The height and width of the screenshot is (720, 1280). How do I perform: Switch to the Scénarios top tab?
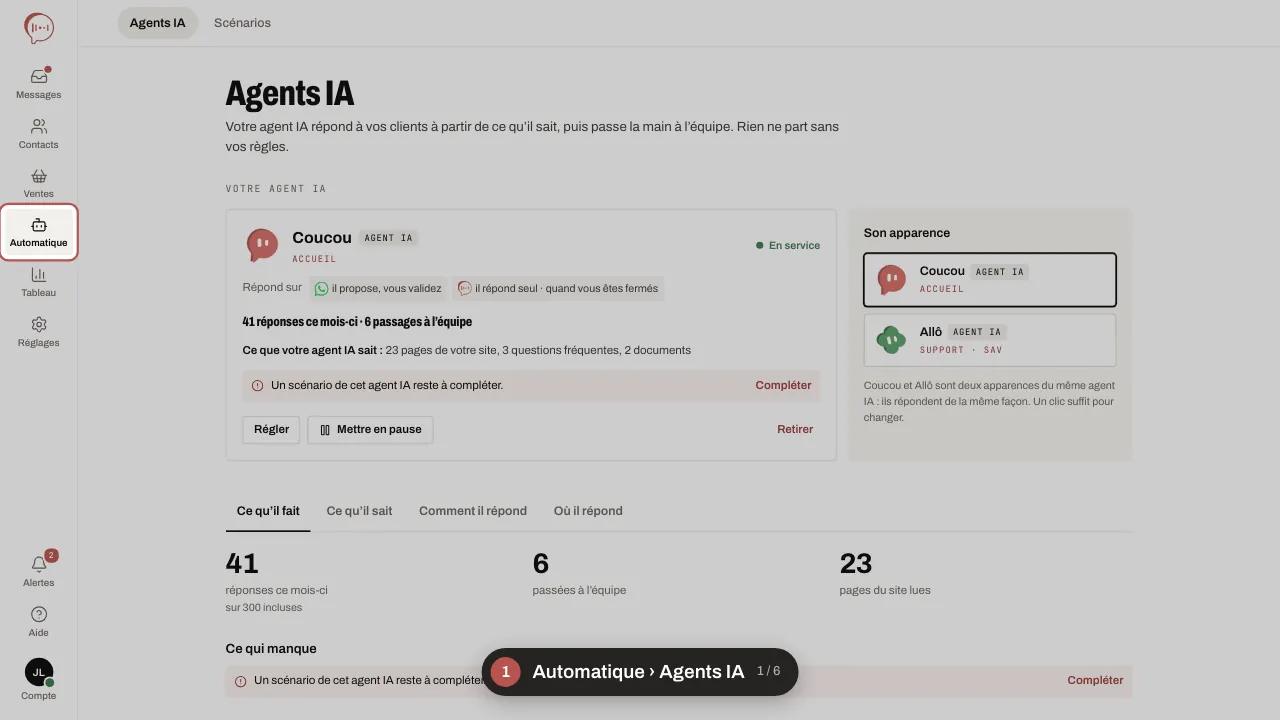242,23
